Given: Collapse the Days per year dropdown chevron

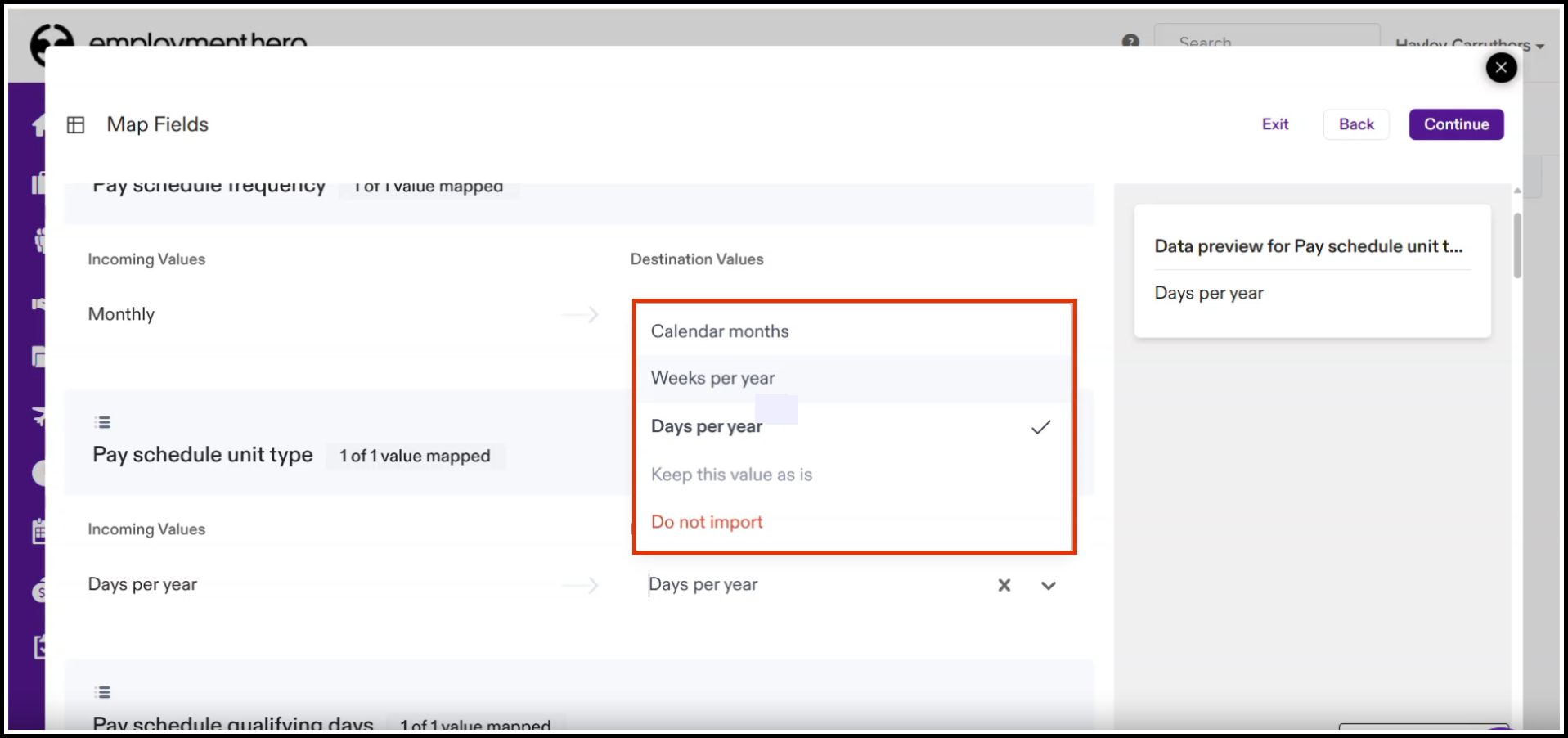Looking at the screenshot, I should [1048, 585].
